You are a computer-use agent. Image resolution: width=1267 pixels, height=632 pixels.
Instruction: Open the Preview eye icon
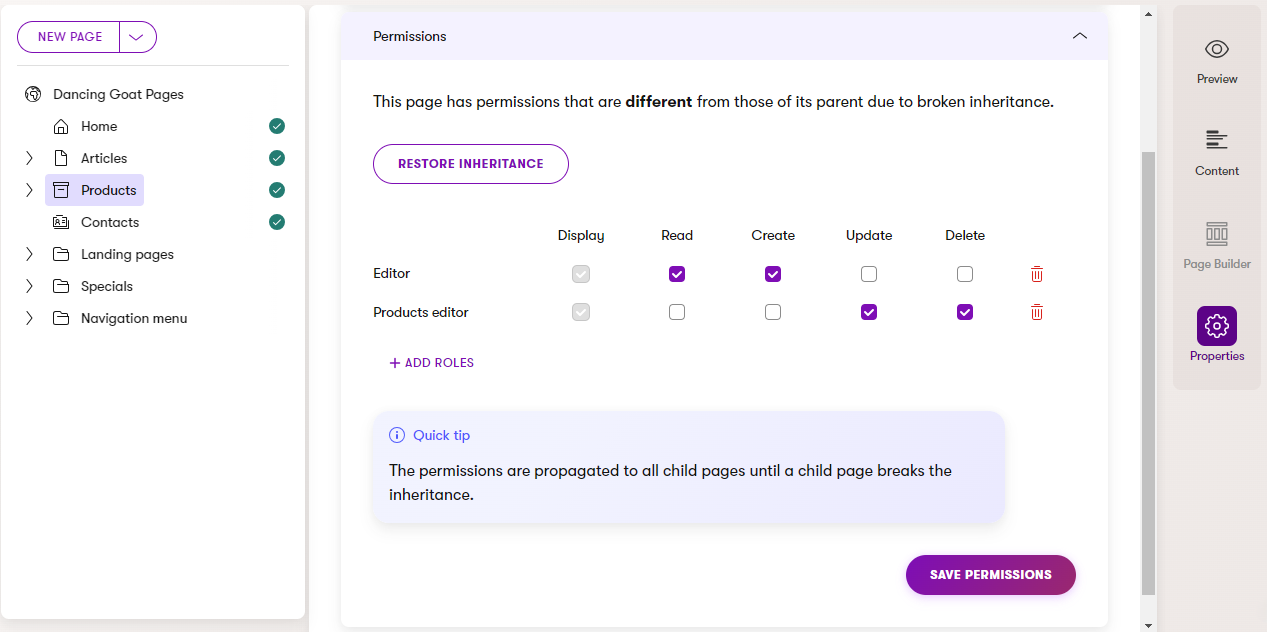coord(1216,50)
